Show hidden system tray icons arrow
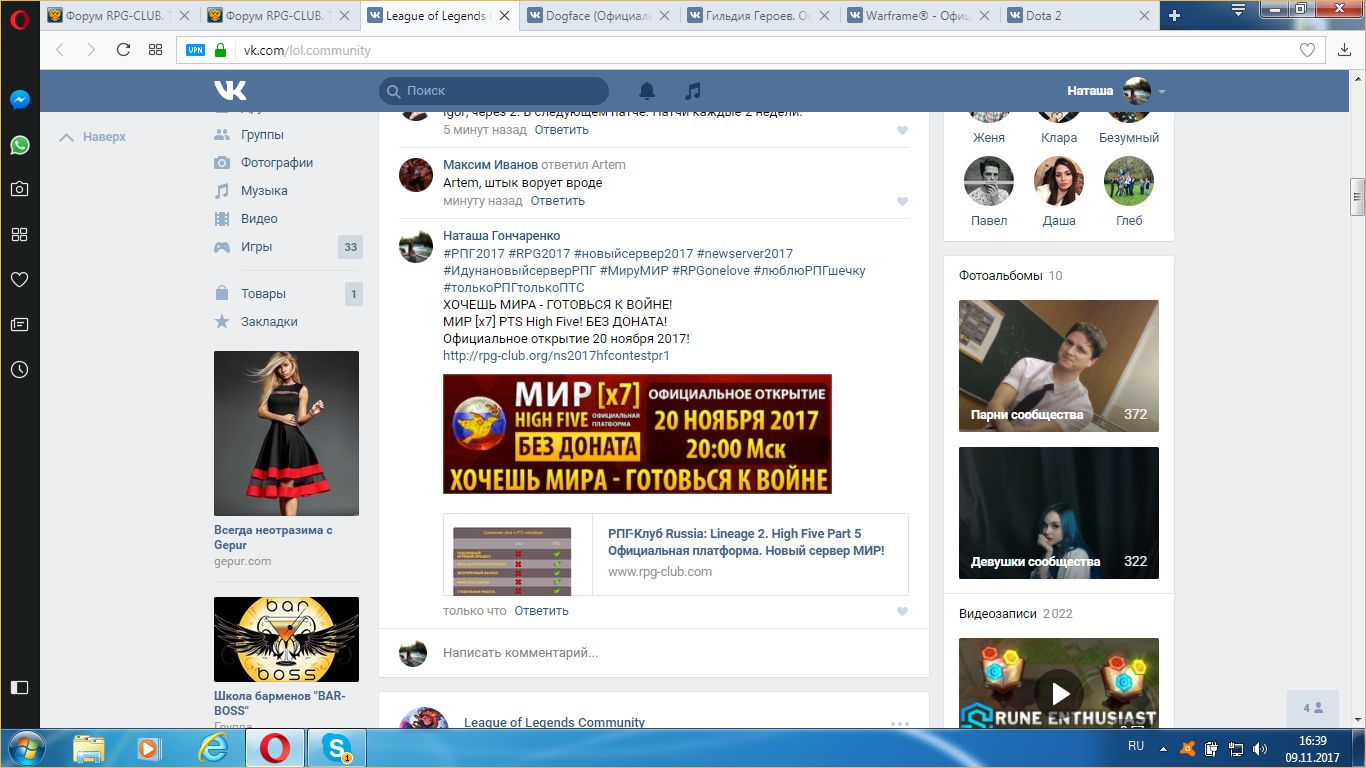 point(1163,747)
